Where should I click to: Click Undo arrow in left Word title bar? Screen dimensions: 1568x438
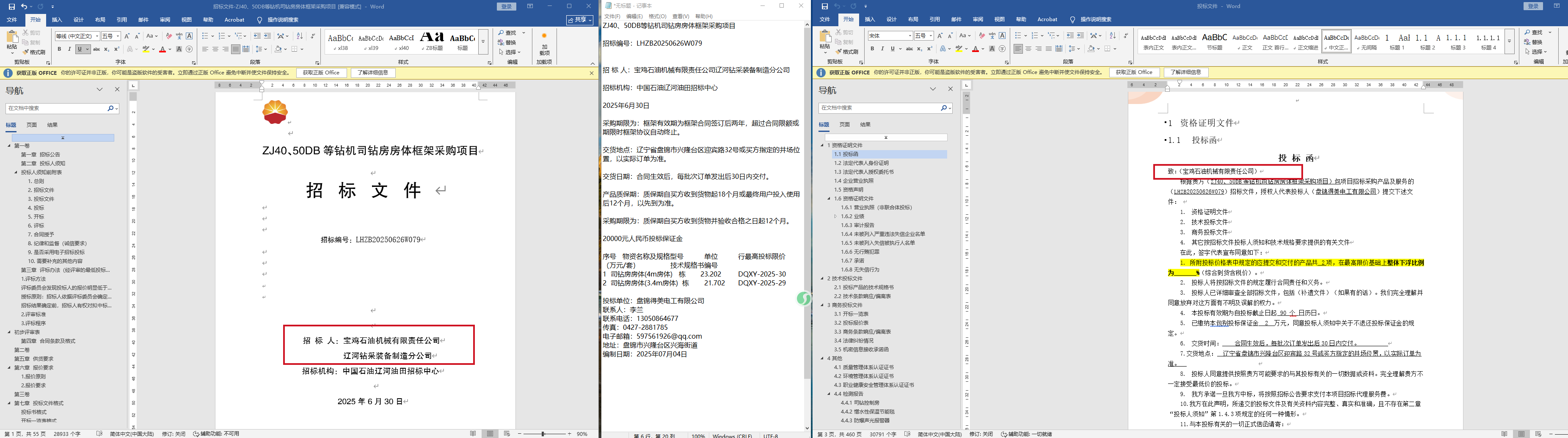(x=24, y=7)
